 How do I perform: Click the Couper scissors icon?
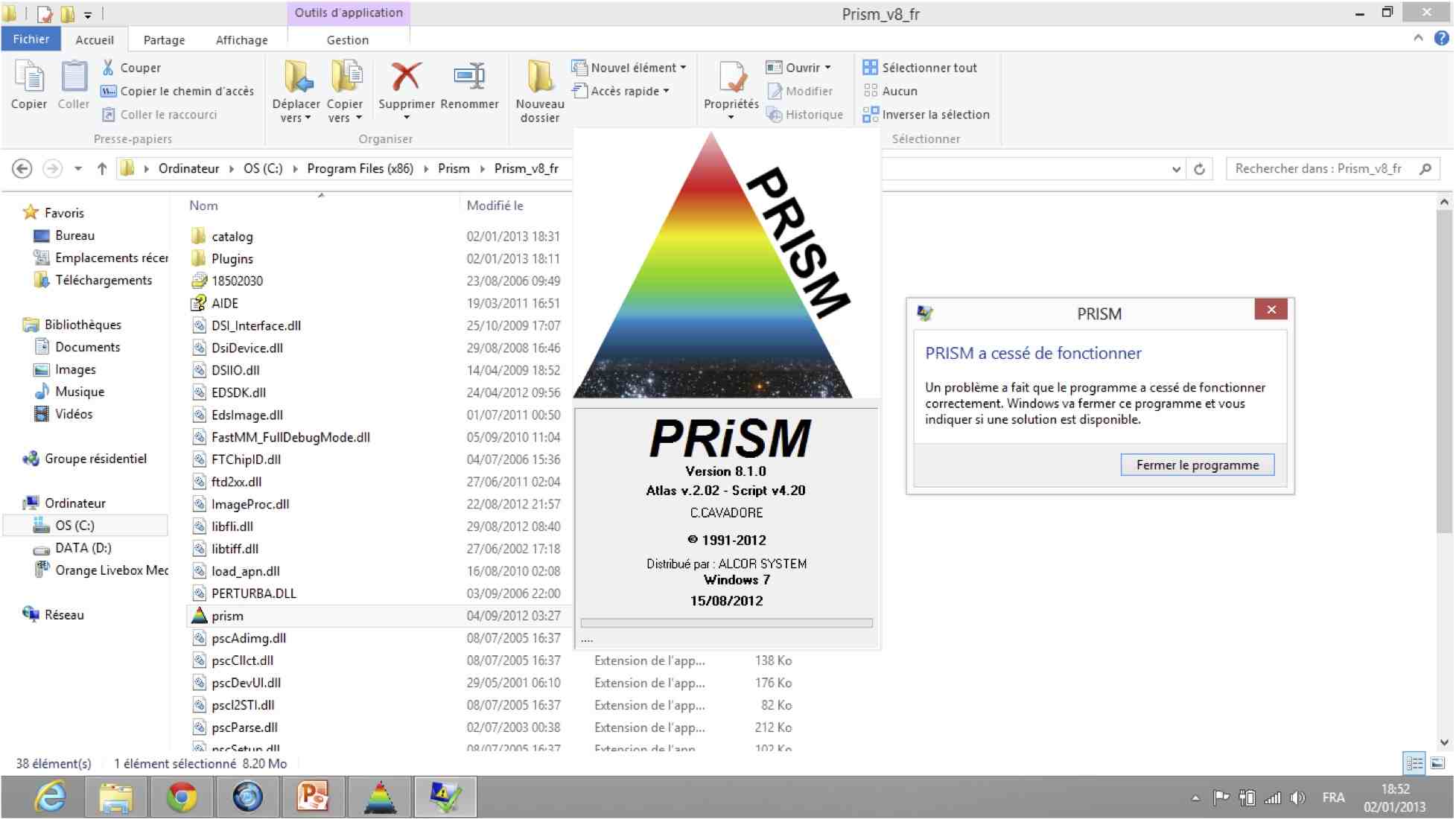109,68
